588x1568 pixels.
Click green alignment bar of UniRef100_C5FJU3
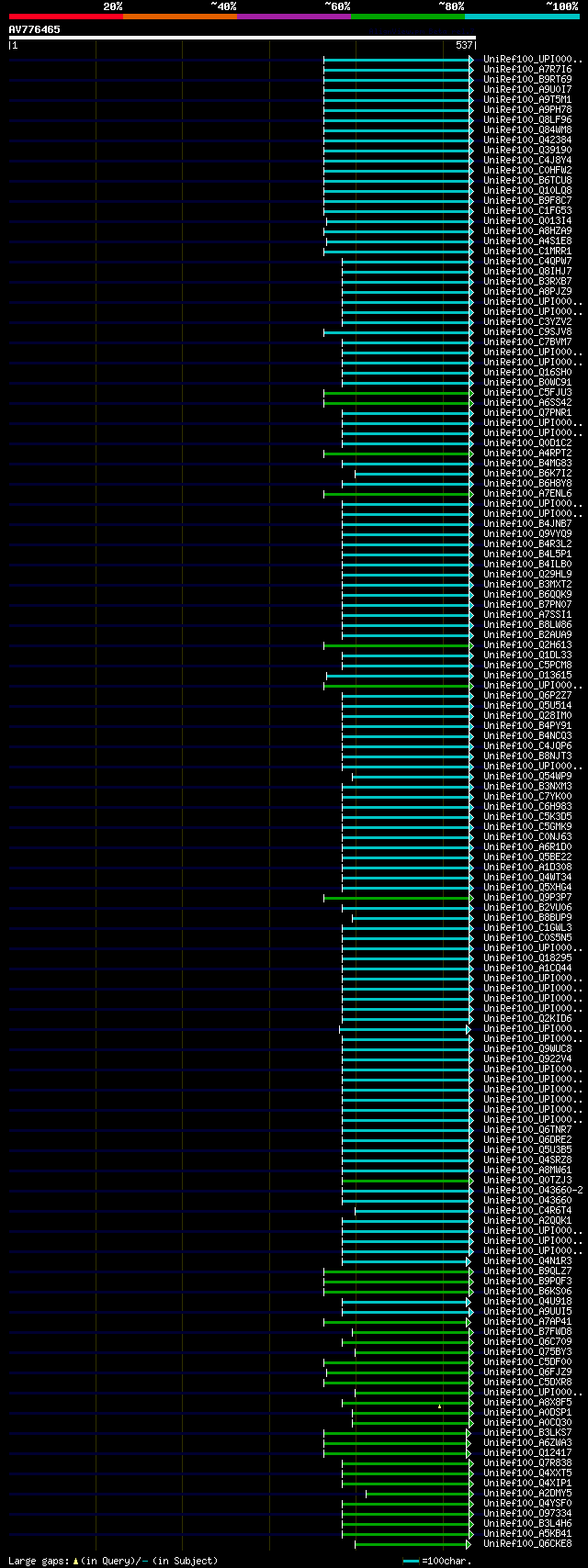click(399, 393)
